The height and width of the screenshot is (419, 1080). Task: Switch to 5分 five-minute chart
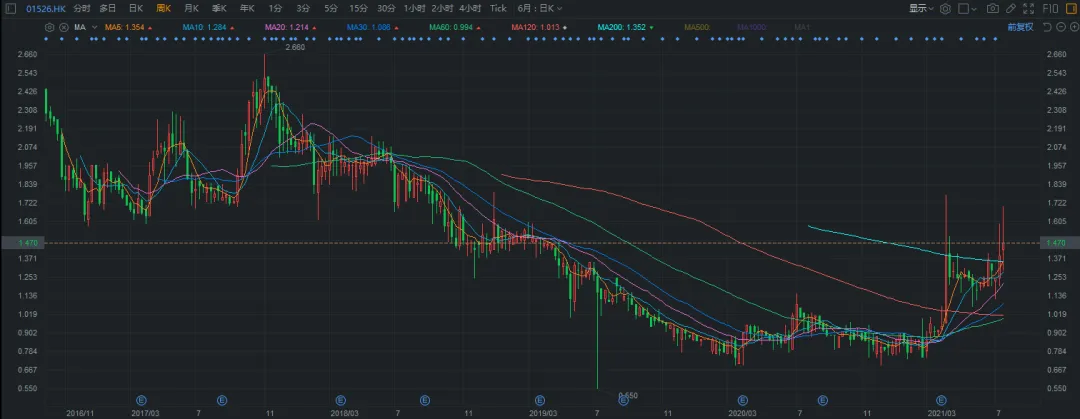pos(331,8)
